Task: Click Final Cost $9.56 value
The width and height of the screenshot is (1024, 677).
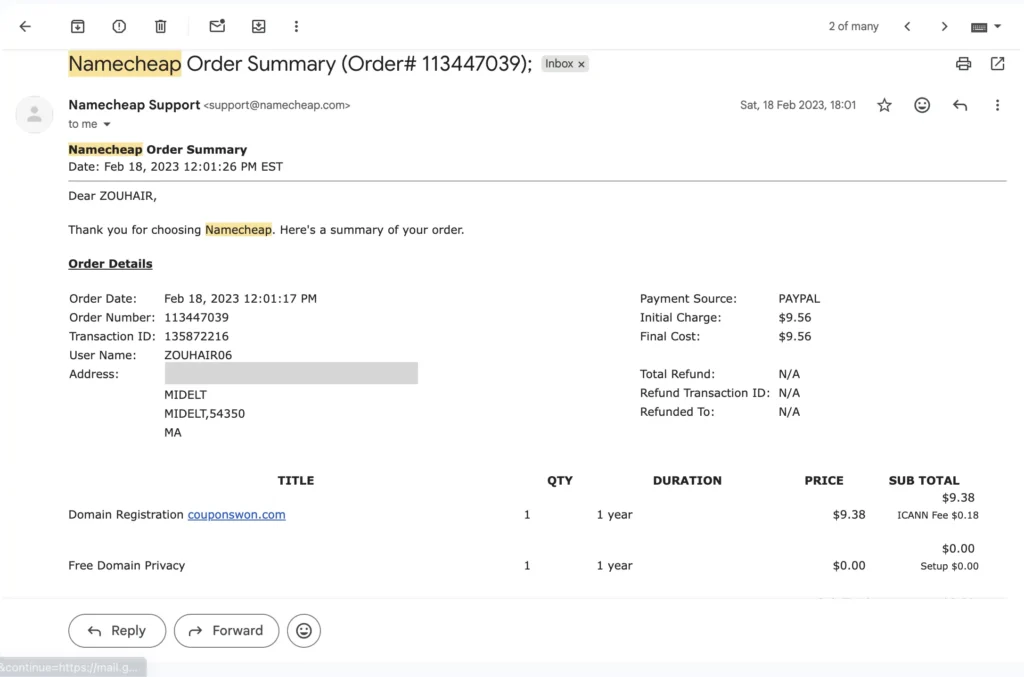Action: pos(795,336)
